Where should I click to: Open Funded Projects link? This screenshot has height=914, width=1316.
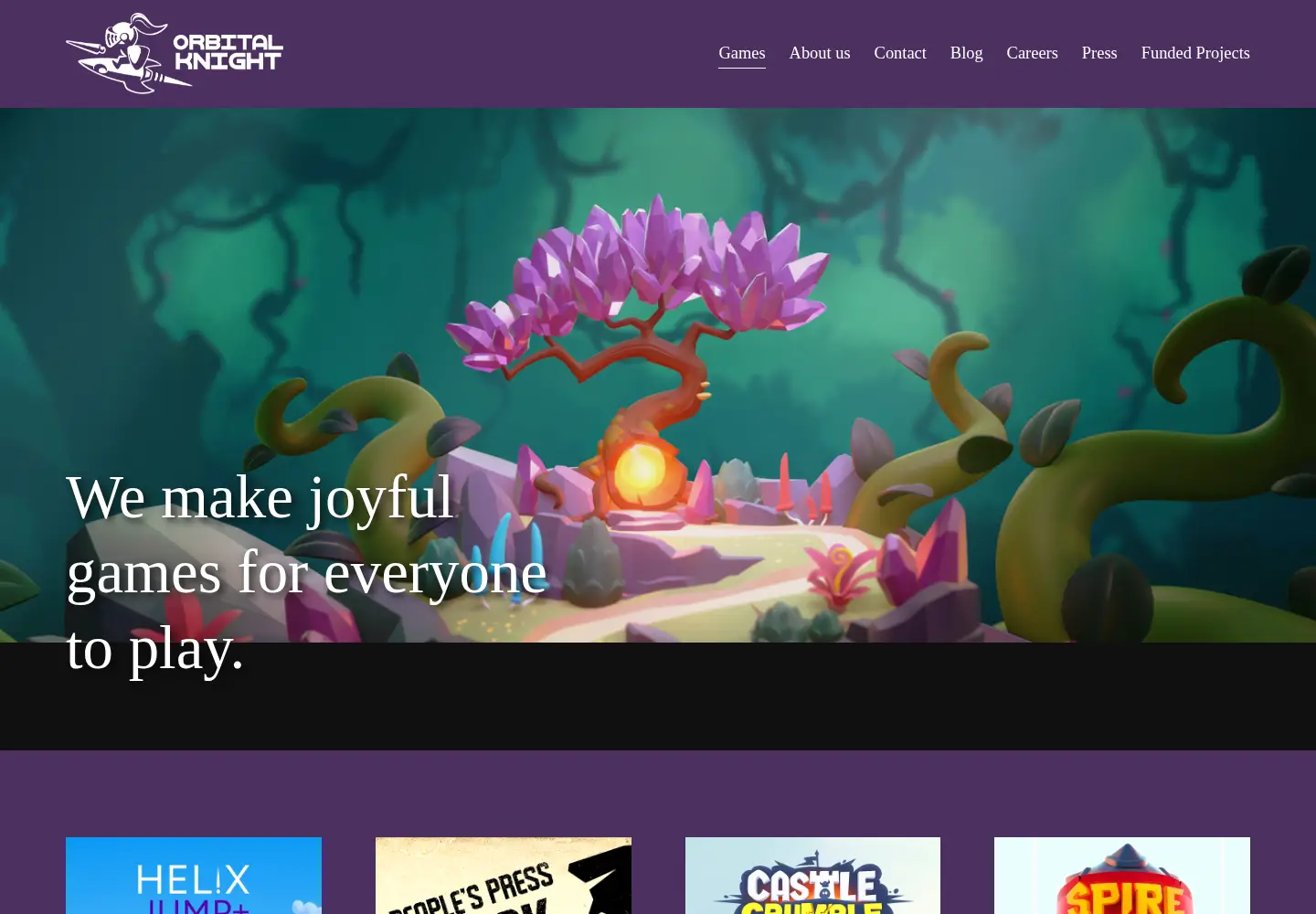1195,53
